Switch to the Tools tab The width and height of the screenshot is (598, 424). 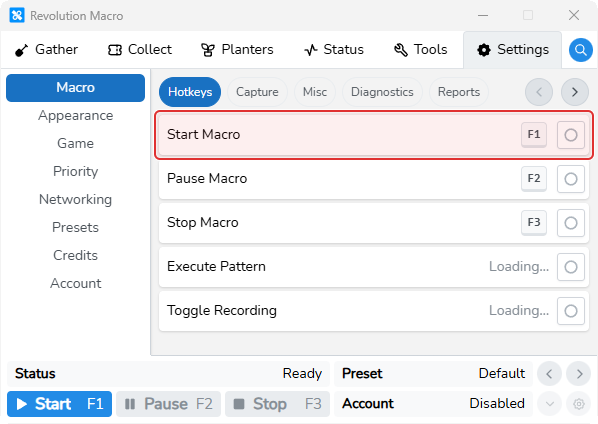click(x=421, y=50)
